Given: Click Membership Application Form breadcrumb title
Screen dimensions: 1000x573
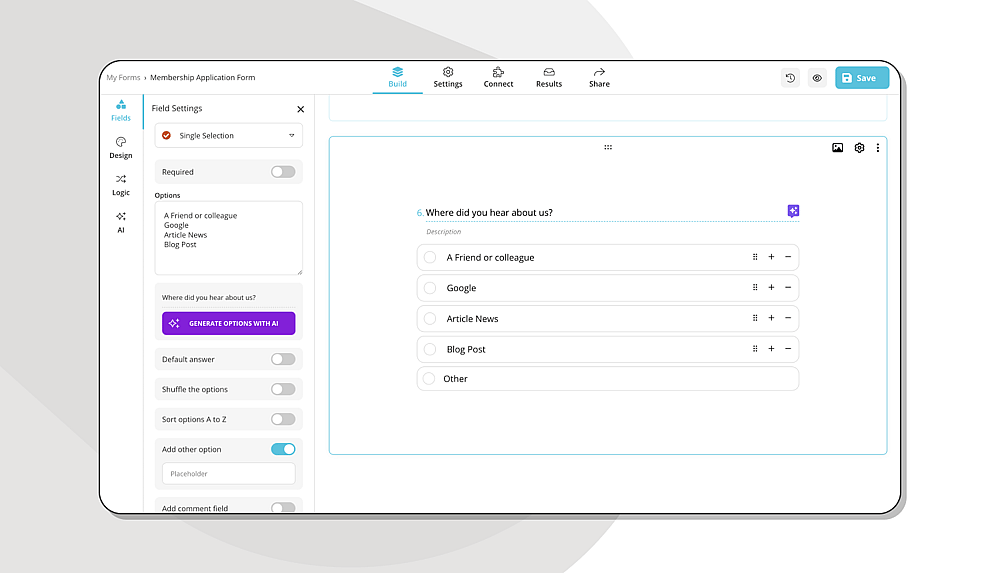Looking at the screenshot, I should (202, 77).
